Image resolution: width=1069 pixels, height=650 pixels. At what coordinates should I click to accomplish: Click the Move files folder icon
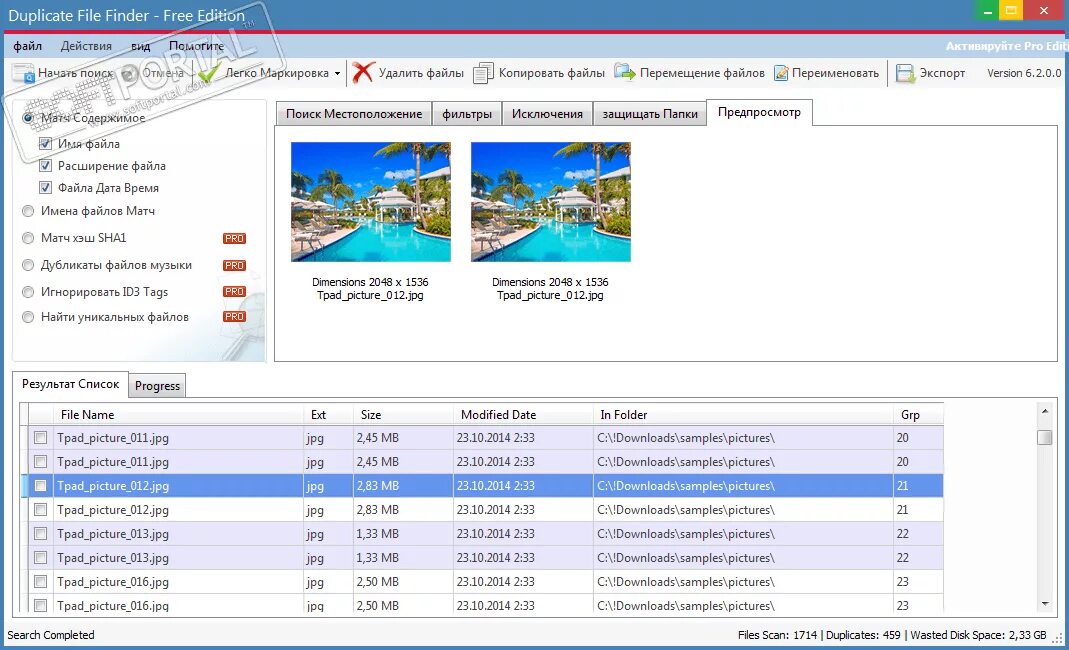624,72
